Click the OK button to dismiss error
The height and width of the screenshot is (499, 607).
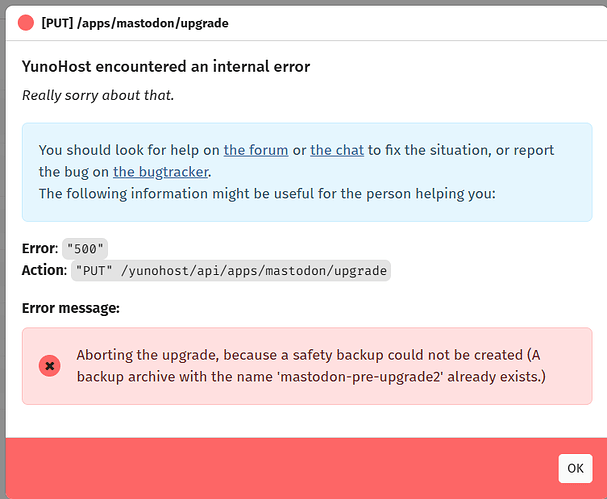(575, 468)
